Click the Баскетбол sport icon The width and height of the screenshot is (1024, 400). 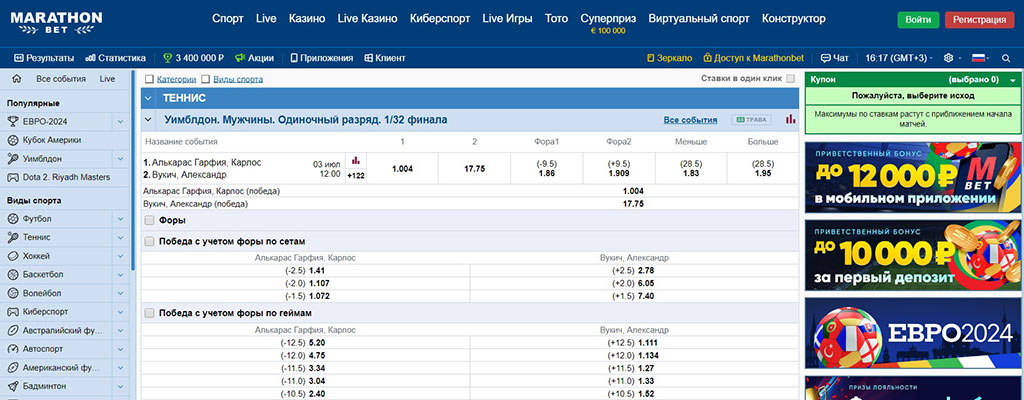(12, 275)
